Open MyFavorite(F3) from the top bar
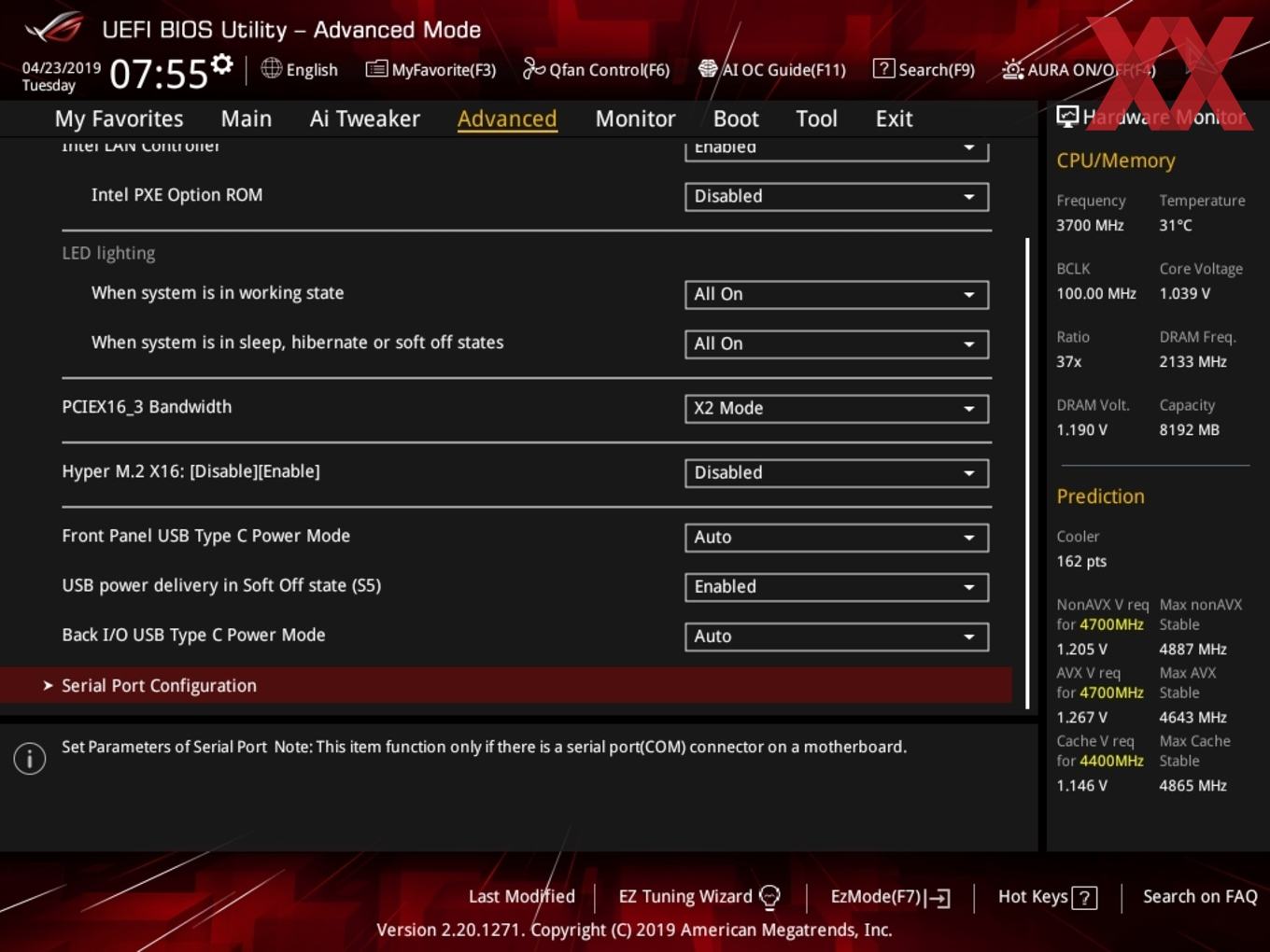Screen dimensions: 1270x952 click(430, 69)
